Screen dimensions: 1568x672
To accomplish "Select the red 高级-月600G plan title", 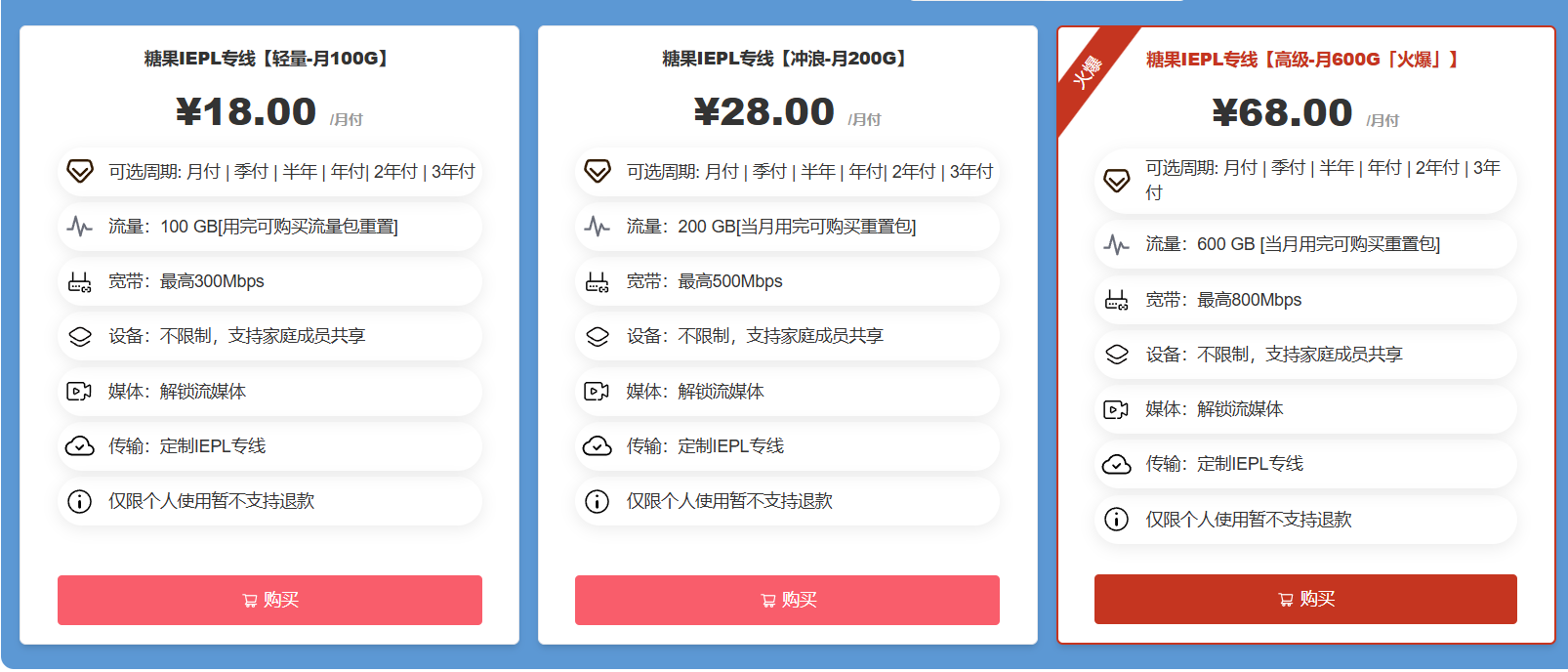I will [1304, 60].
